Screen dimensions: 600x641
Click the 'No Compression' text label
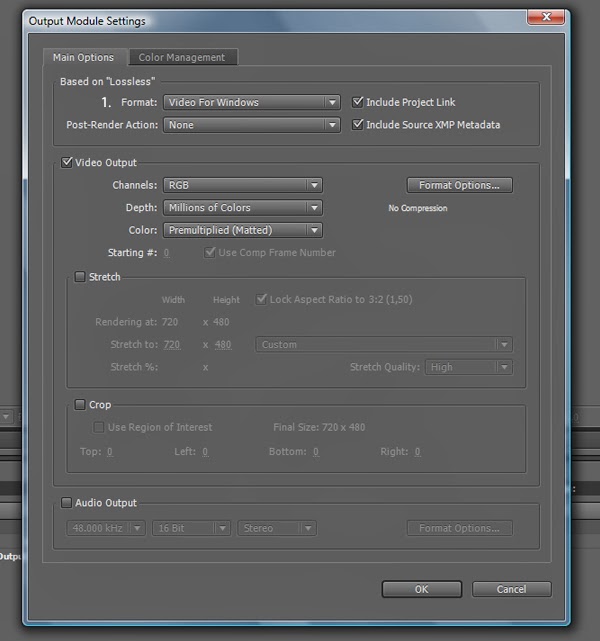click(x=418, y=208)
